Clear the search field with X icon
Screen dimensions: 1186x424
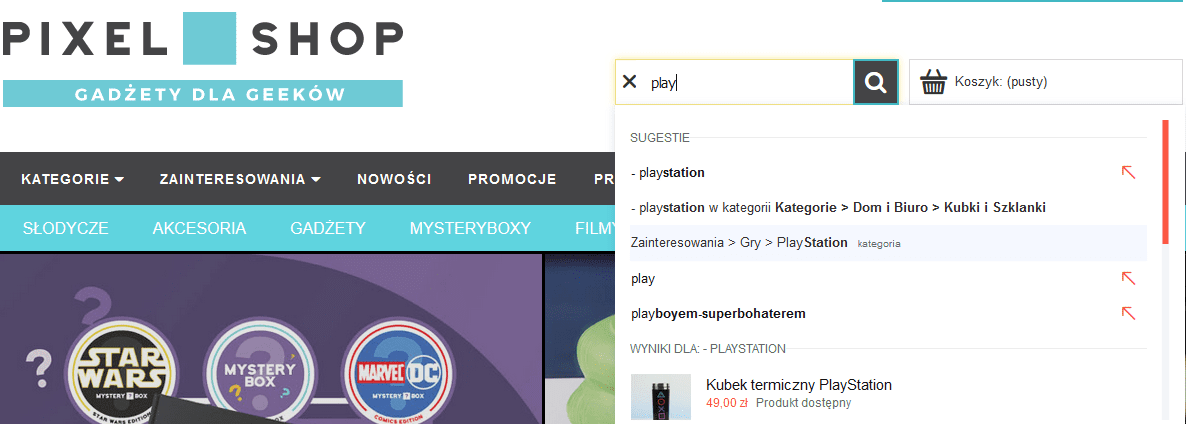tap(629, 82)
